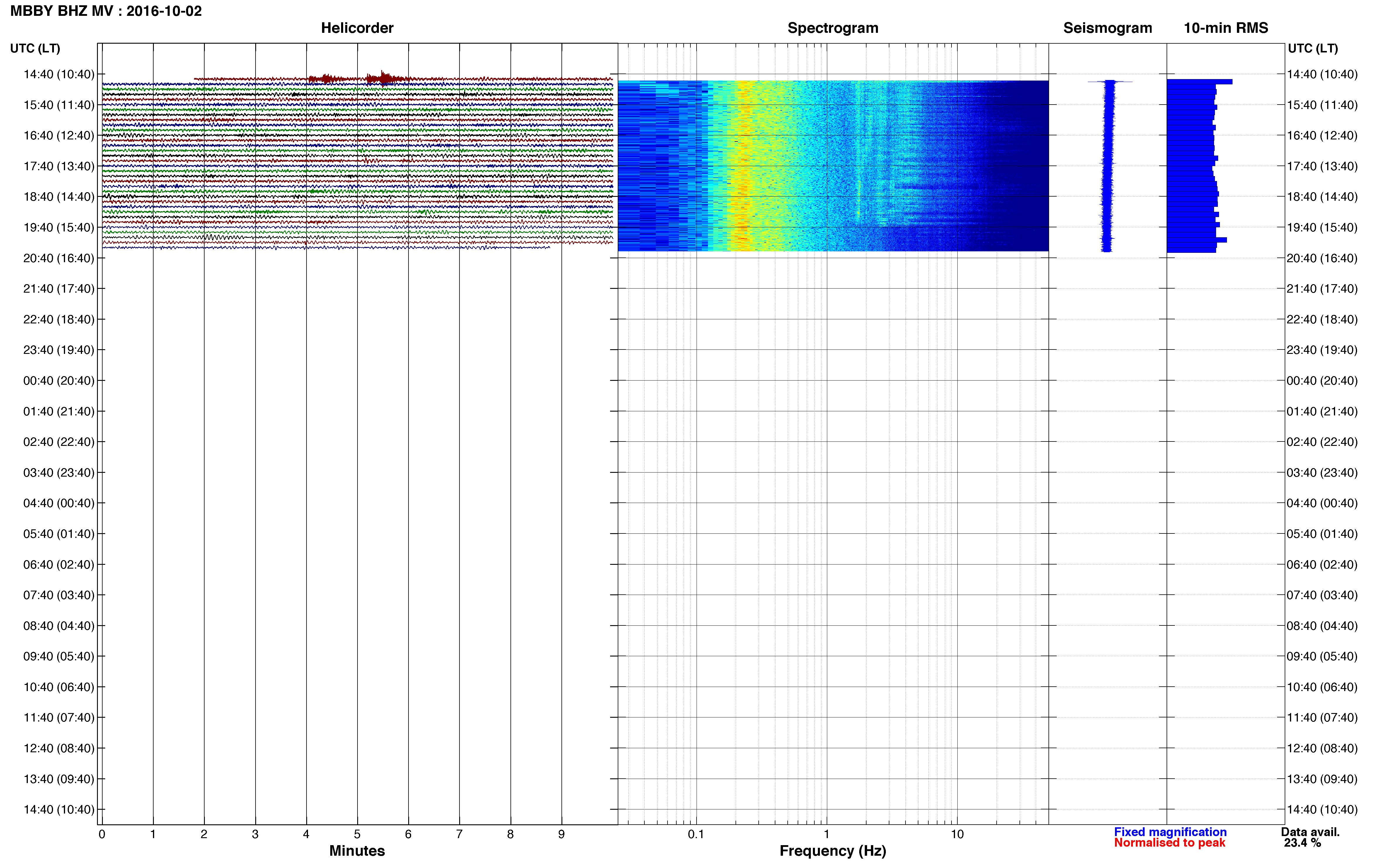1389x868 pixels.
Task: Click the '1' frequency tick label
Action: pos(826,834)
